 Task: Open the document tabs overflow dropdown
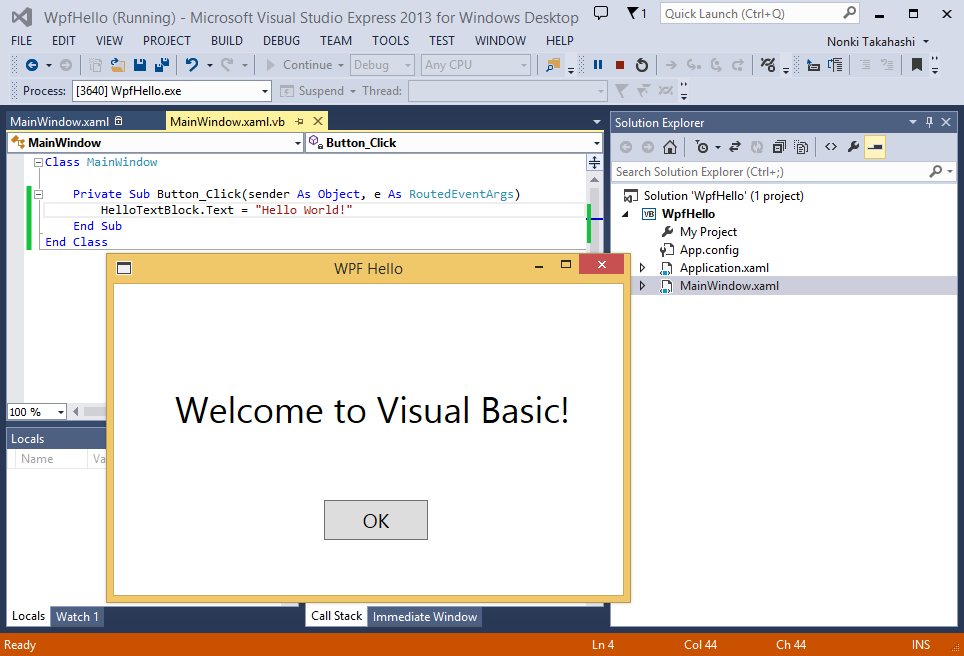tap(596, 122)
